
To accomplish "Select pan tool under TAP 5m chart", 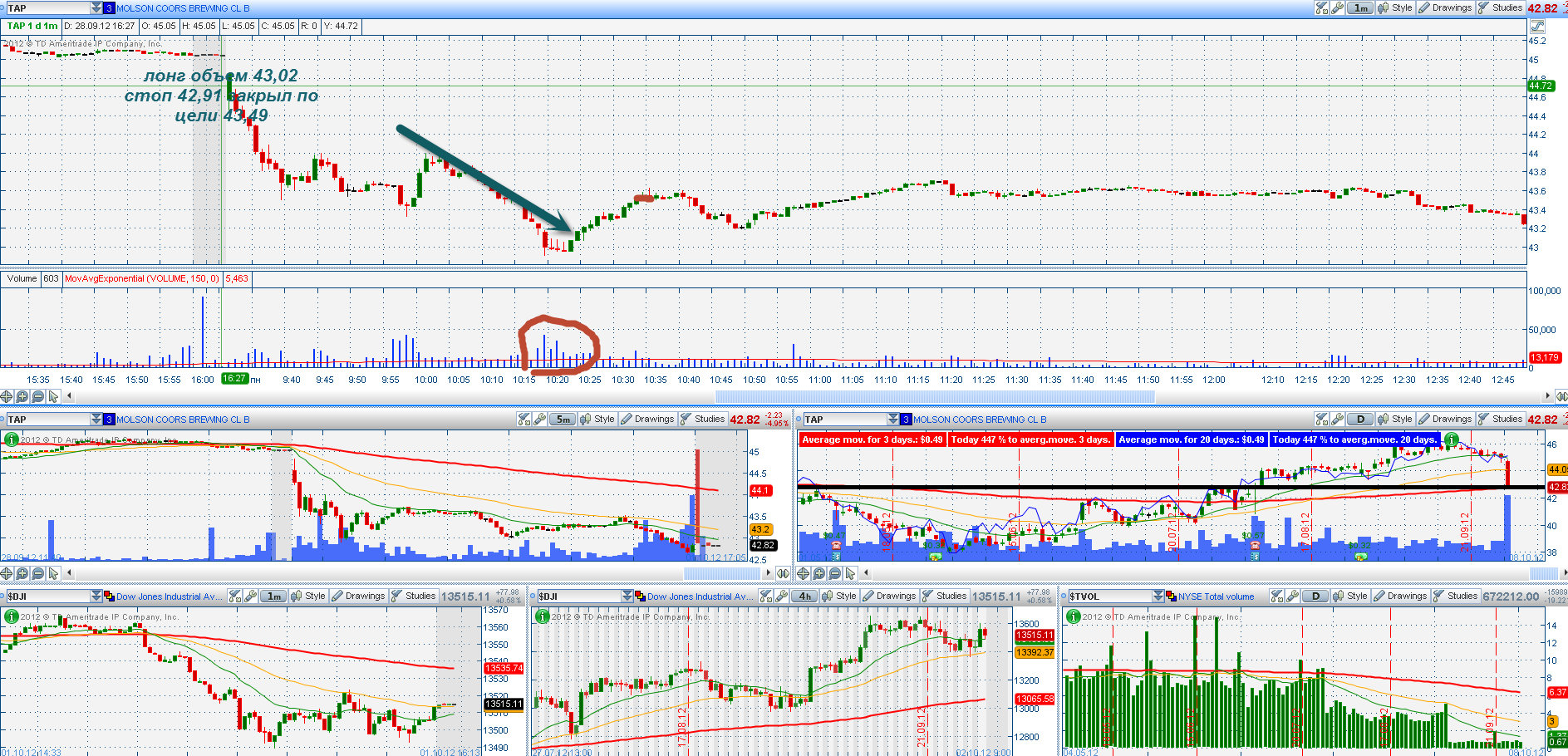I will coord(7,573).
